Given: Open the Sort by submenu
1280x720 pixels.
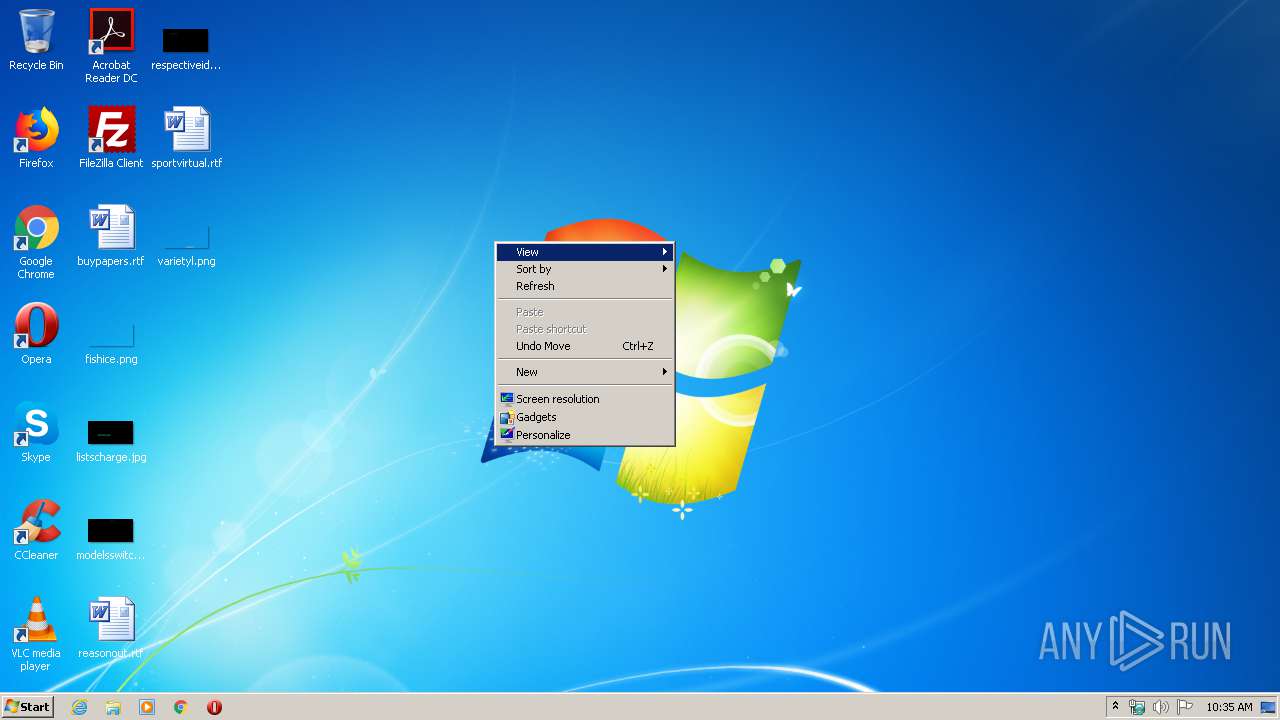Looking at the screenshot, I should pyautogui.click(x=585, y=269).
